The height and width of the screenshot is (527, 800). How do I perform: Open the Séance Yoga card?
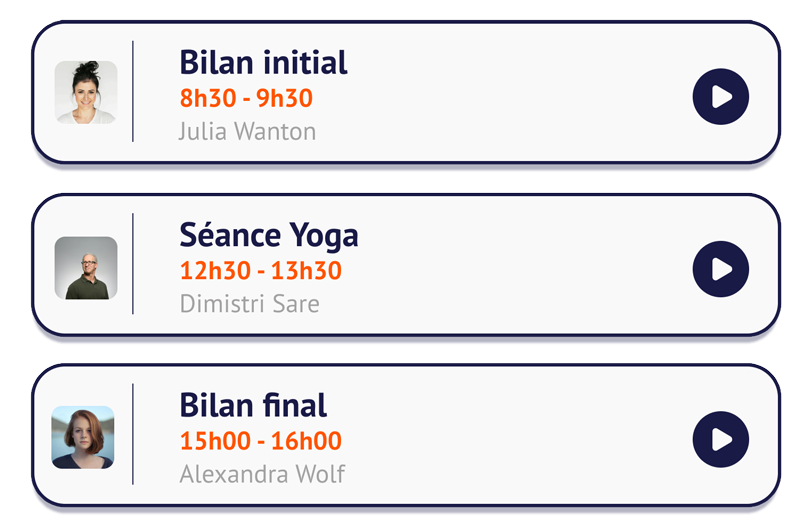click(406, 264)
